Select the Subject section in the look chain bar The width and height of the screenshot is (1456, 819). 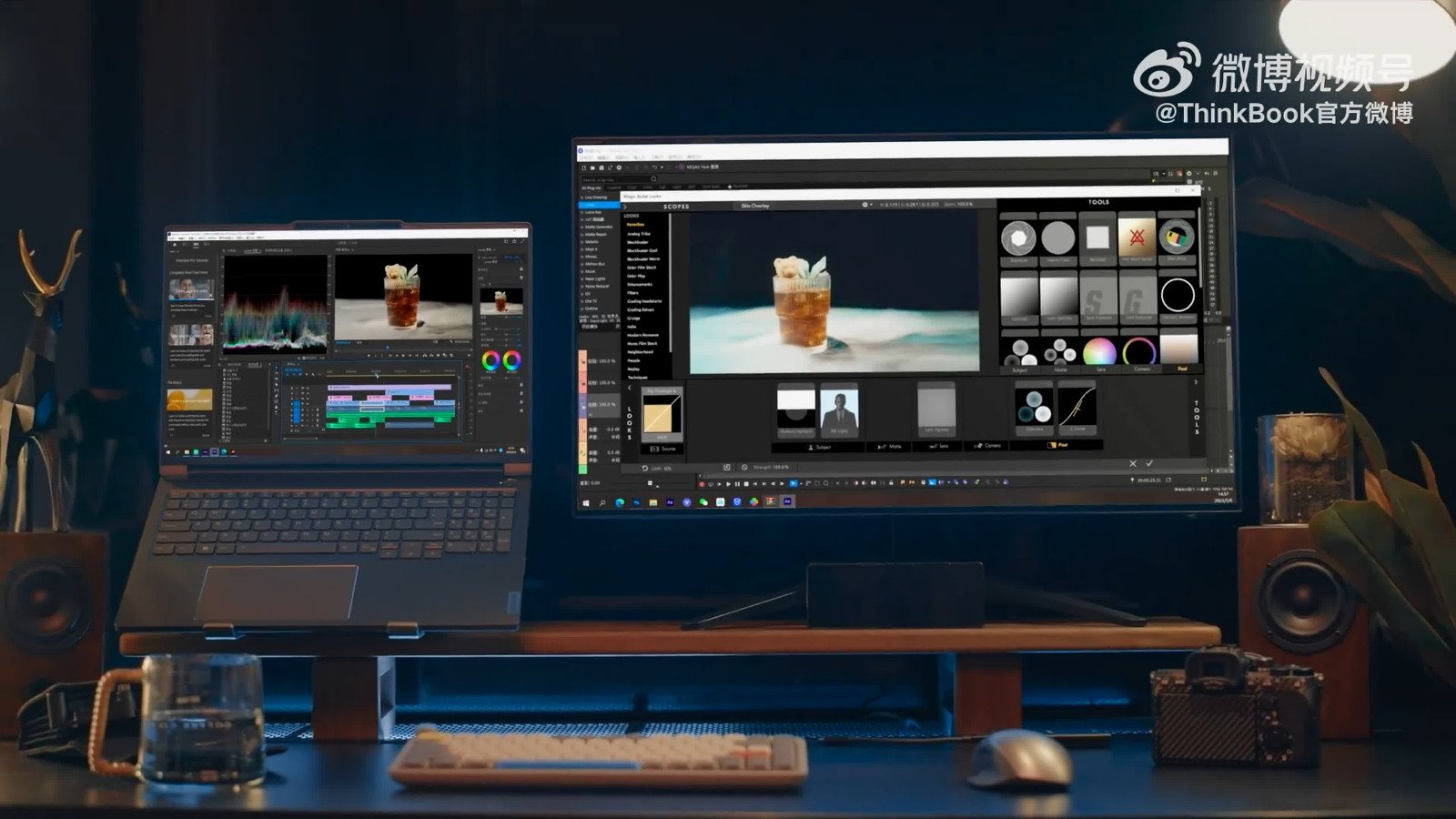[x=819, y=447]
